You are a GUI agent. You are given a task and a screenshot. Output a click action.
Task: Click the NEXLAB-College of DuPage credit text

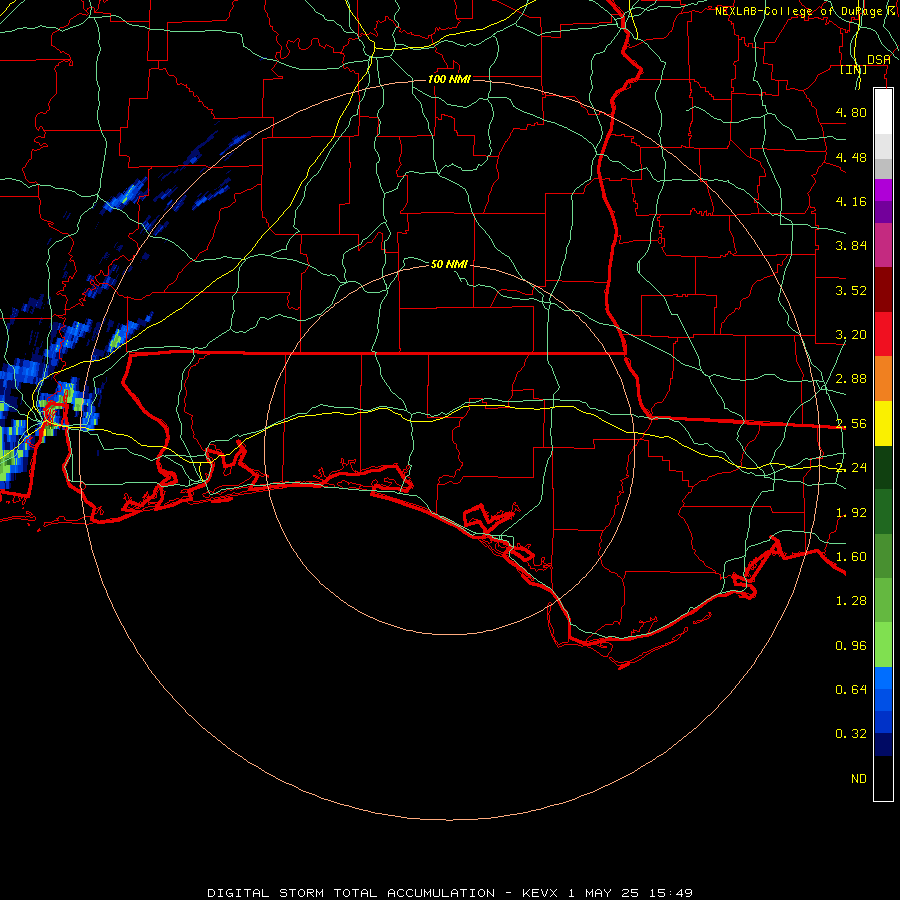point(806,11)
